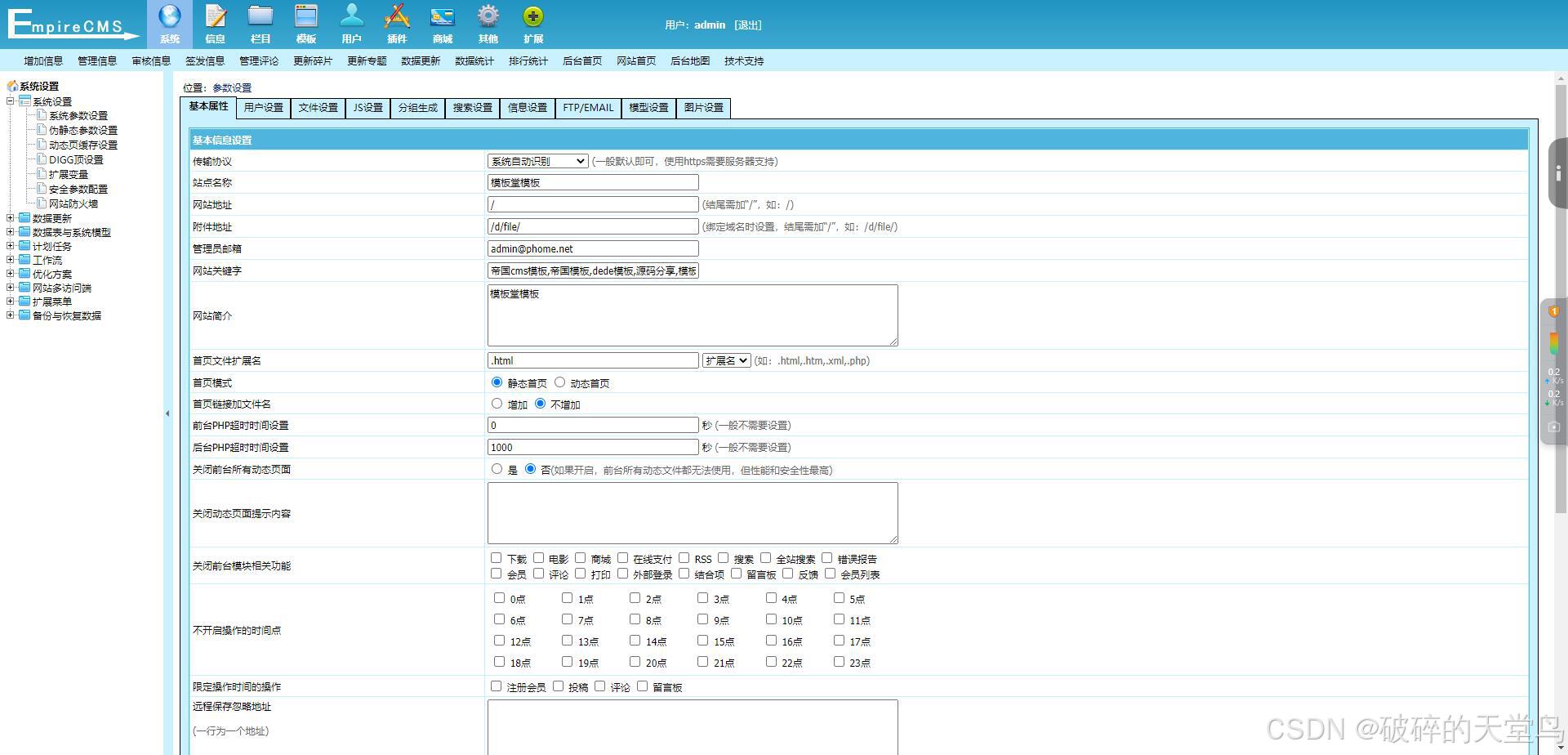Open the 系统 globe icon in top navigation
The width and height of the screenshot is (1568, 755).
(x=170, y=24)
